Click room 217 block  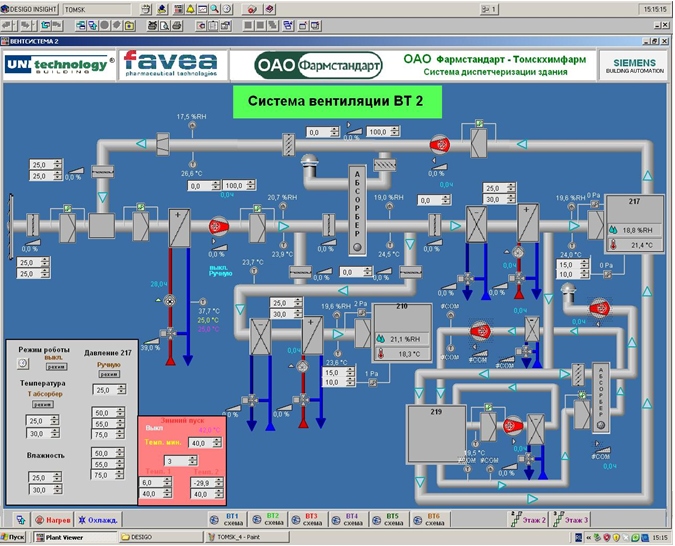(635, 224)
